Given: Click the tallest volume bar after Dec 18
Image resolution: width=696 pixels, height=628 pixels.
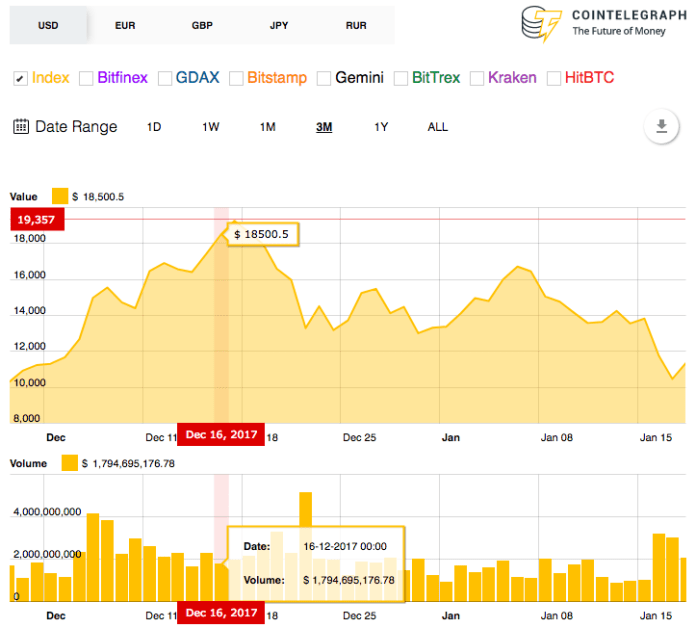Looking at the screenshot, I should (x=305, y=545).
